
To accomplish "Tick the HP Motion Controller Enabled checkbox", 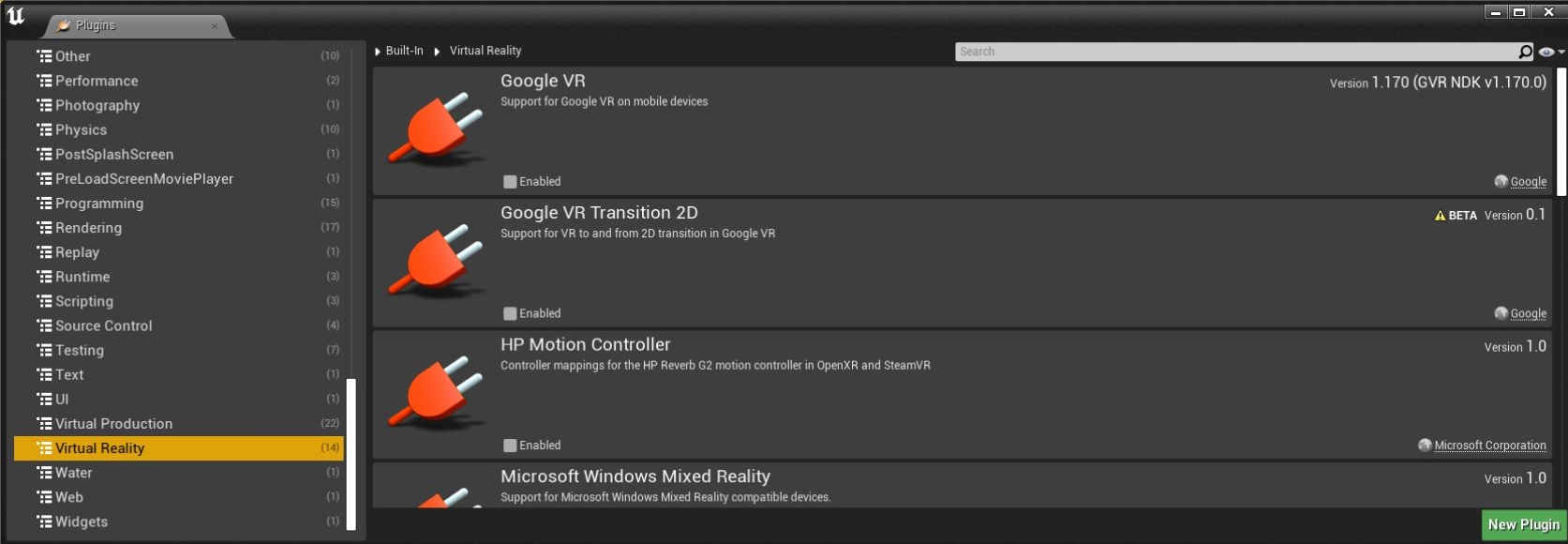I will pyautogui.click(x=510, y=446).
